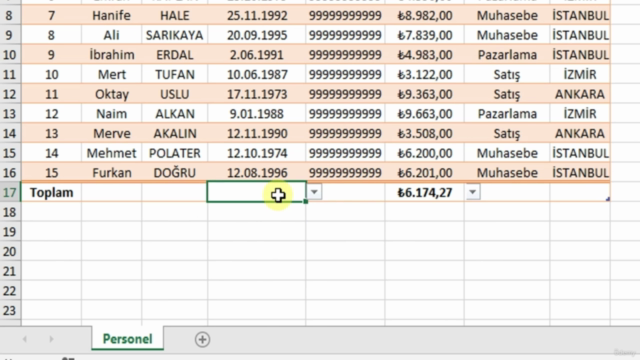Open dropdown next to ₺6.174,27 total

tap(473, 192)
